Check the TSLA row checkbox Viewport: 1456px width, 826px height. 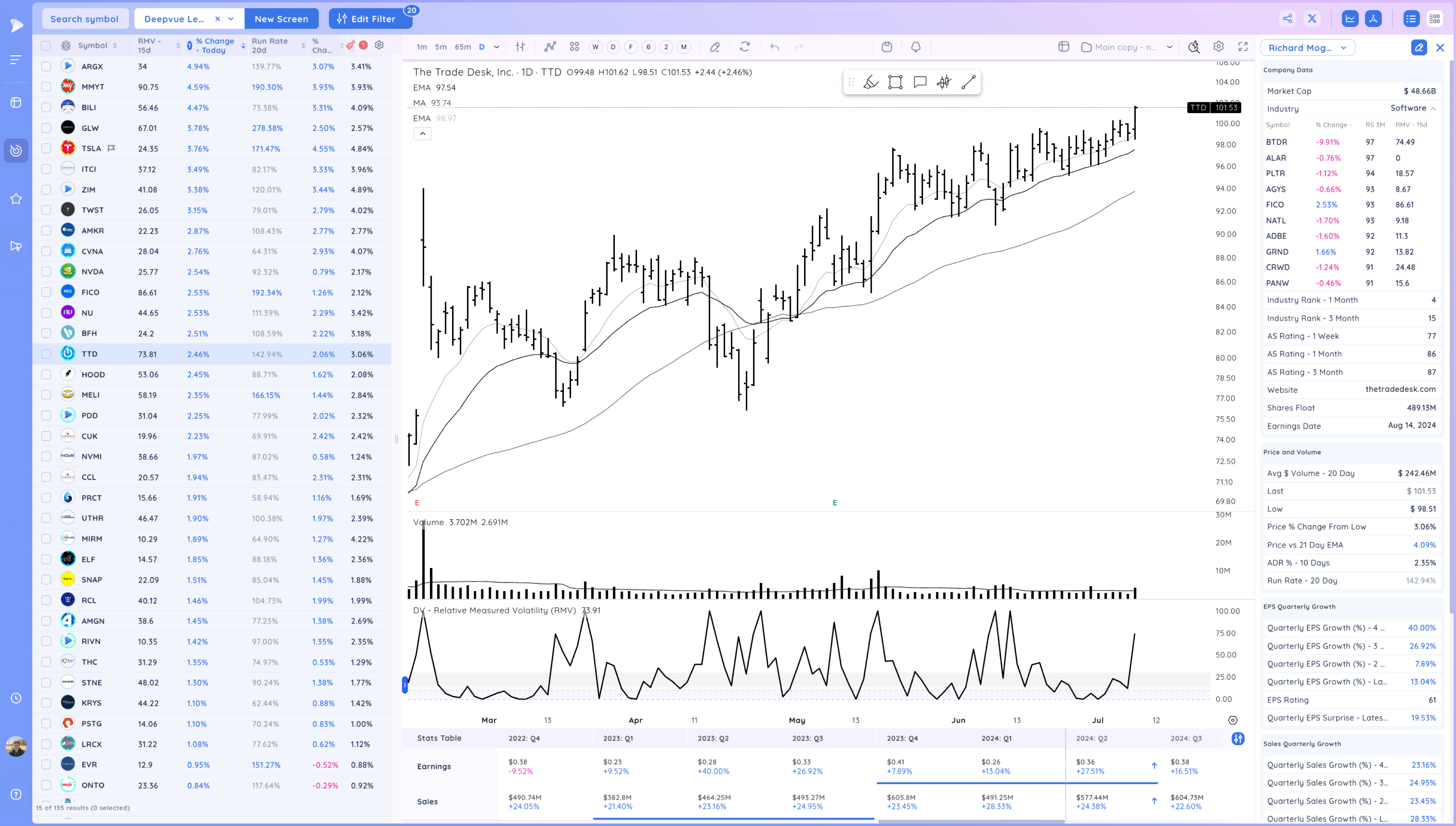(46, 148)
